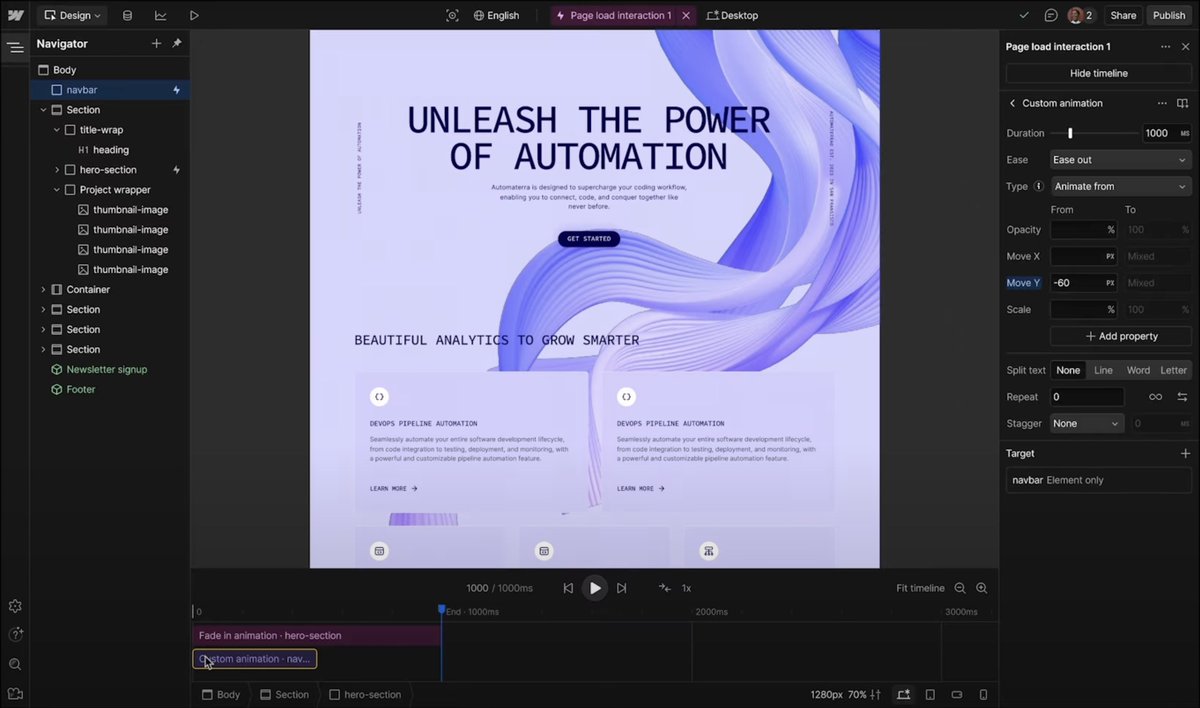
Task: Collapse the title-wrap tree item
Action: (57, 130)
